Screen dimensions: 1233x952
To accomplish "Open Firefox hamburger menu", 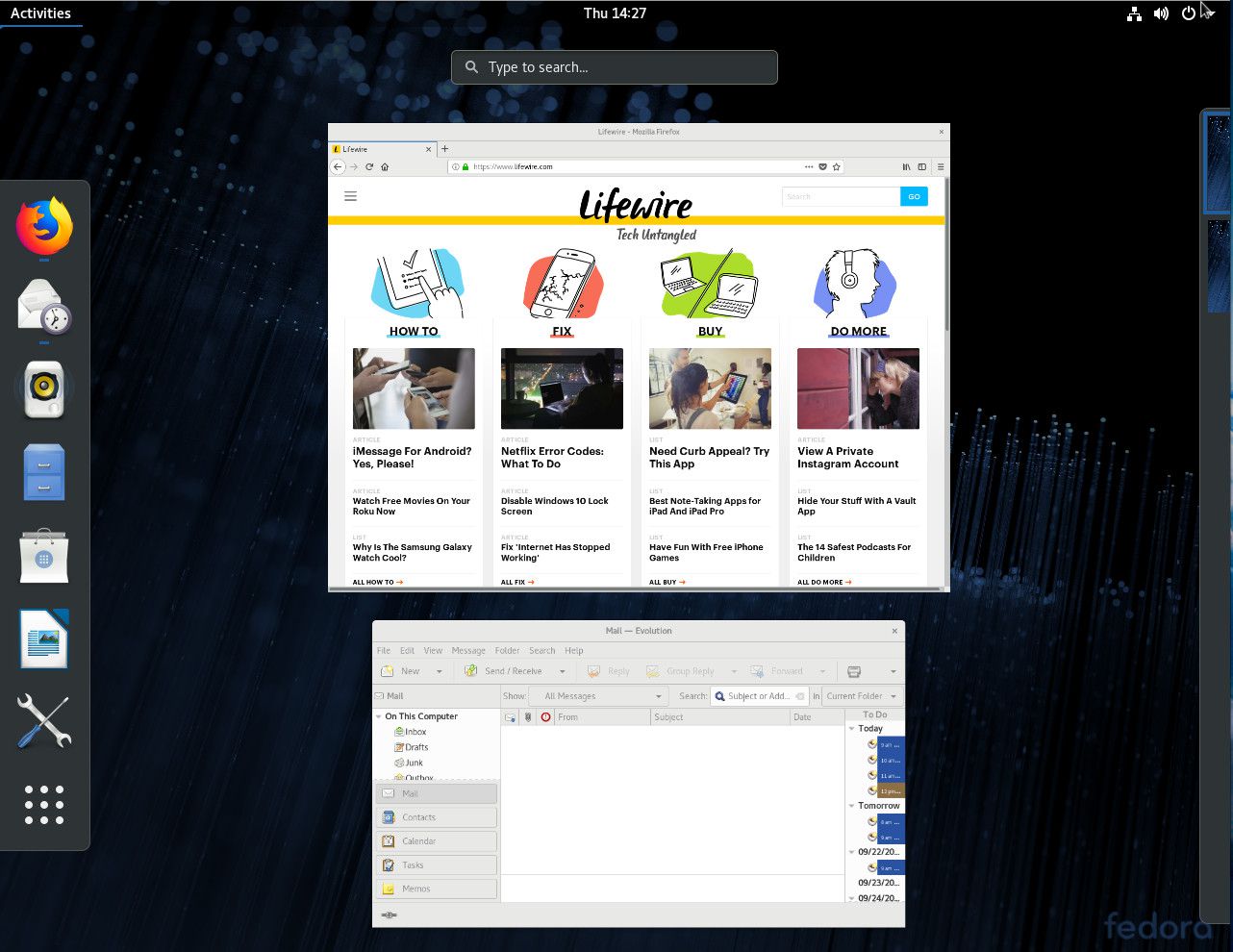I will click(x=941, y=166).
